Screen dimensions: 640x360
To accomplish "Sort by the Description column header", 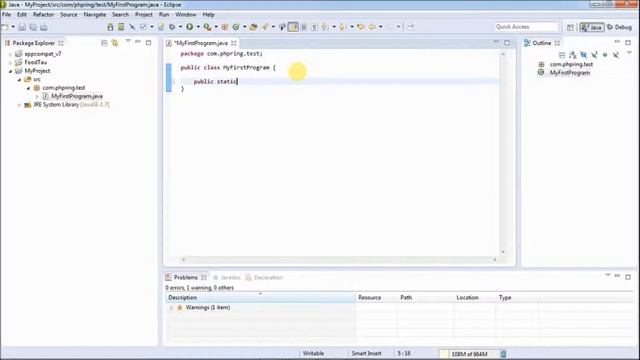I will pos(260,298).
